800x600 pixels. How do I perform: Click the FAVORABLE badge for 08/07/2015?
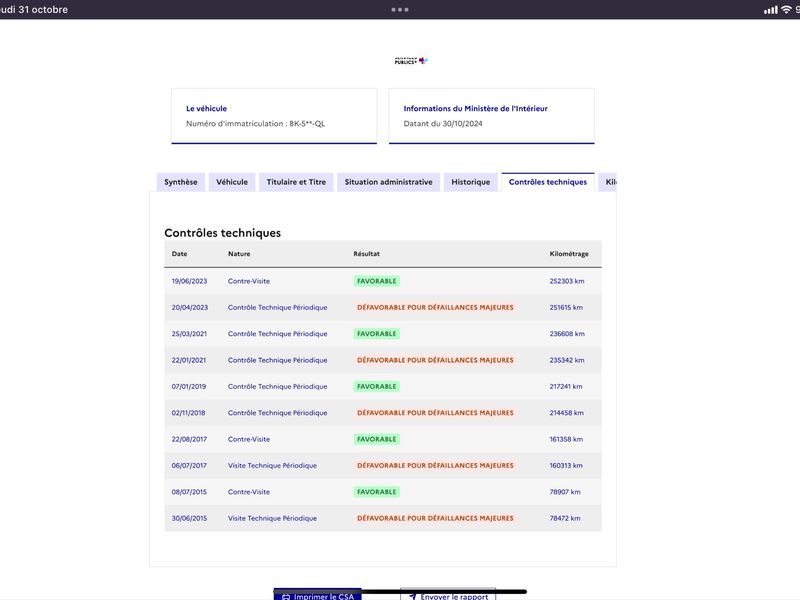(x=377, y=492)
